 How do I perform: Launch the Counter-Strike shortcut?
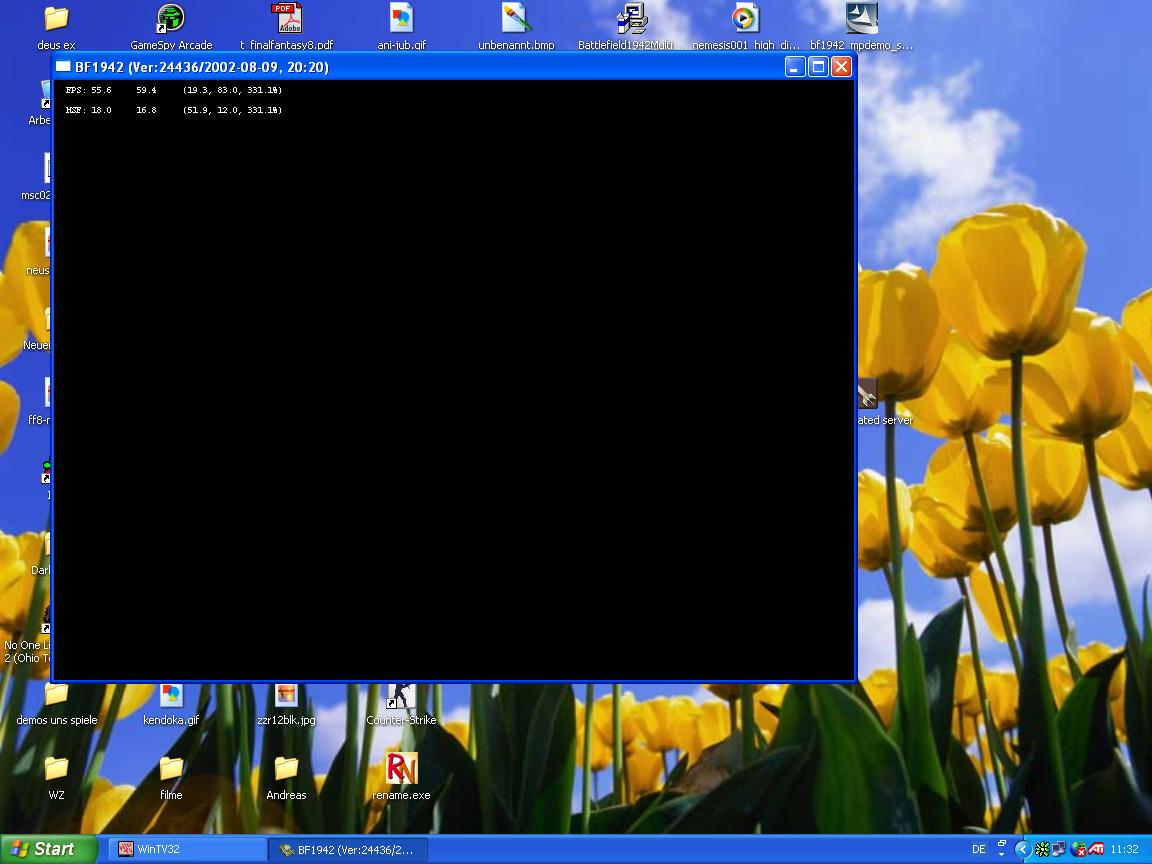click(401, 696)
